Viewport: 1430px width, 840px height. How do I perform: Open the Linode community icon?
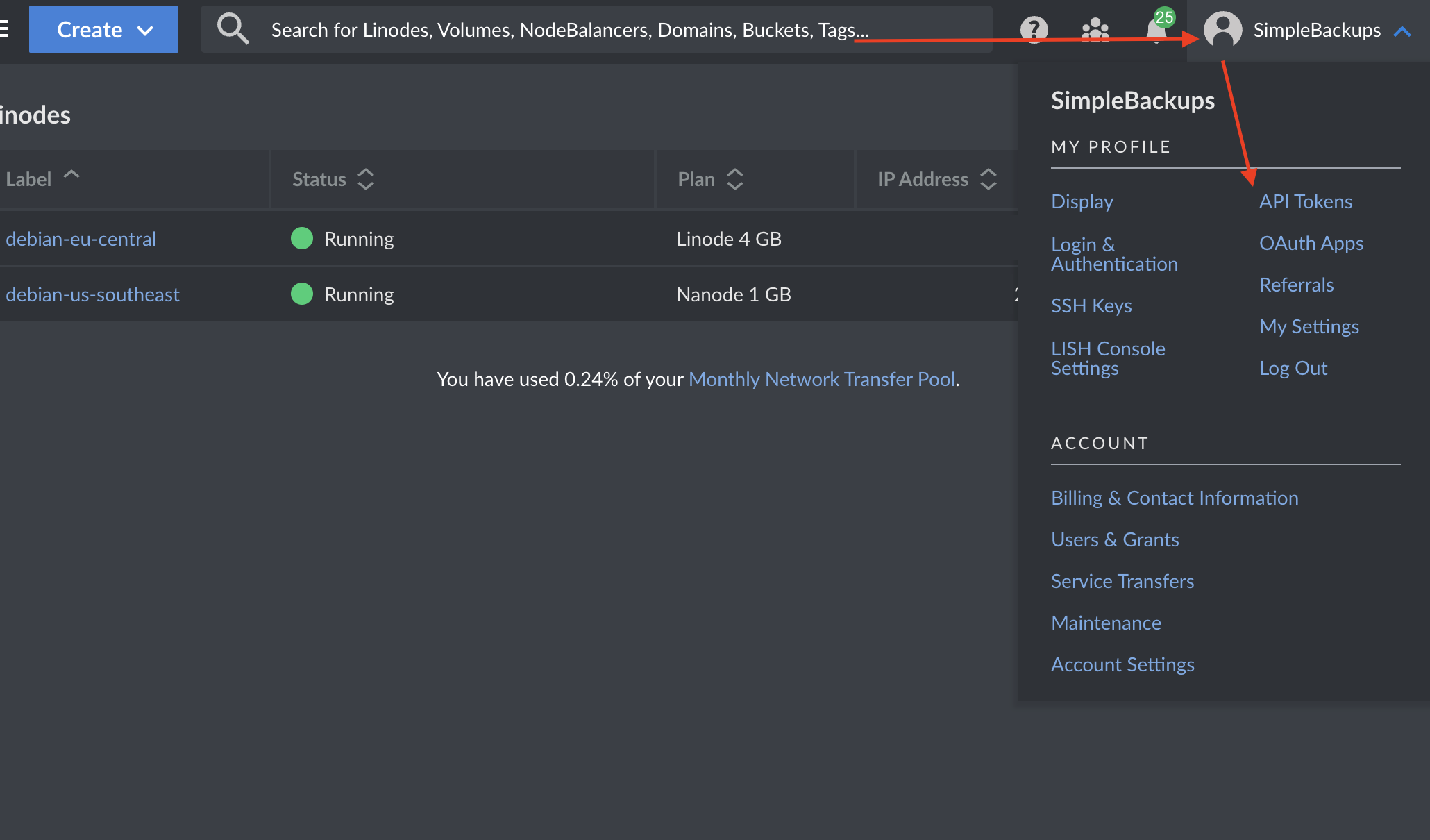point(1095,30)
